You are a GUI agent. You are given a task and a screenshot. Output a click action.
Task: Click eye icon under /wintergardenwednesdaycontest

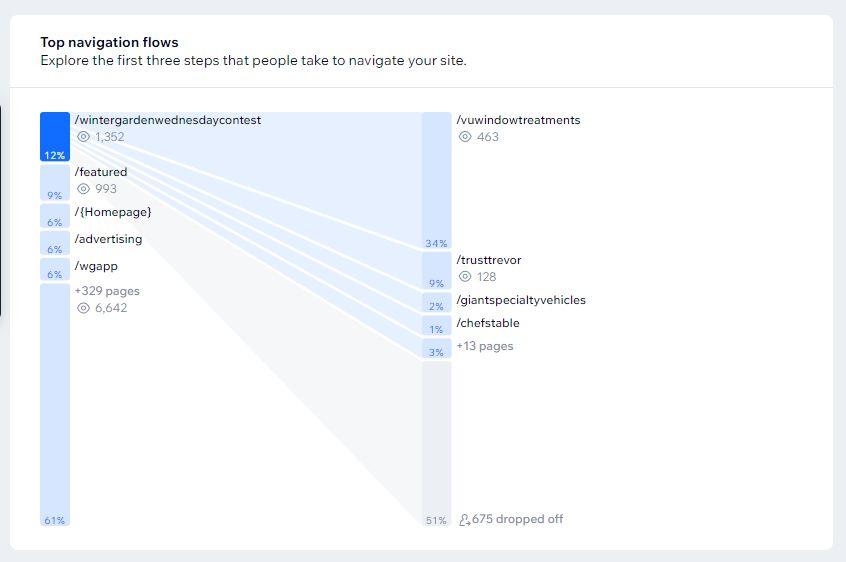pyautogui.click(x=84, y=137)
